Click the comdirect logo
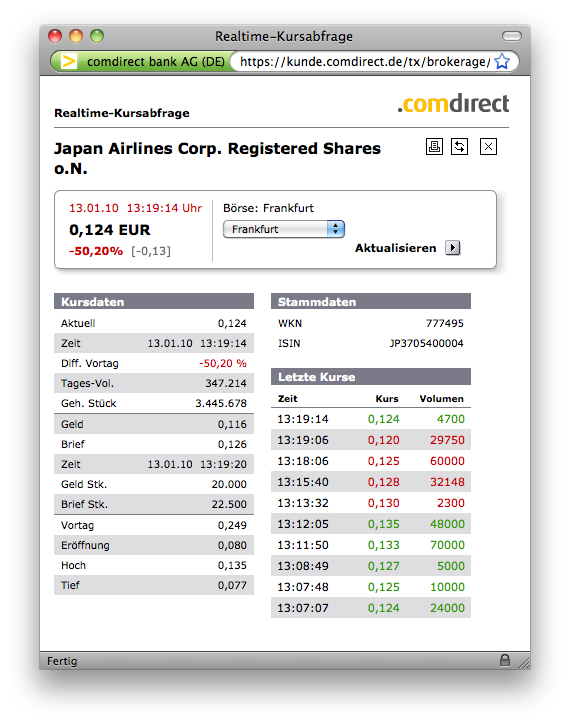570x724 pixels. 453,103
